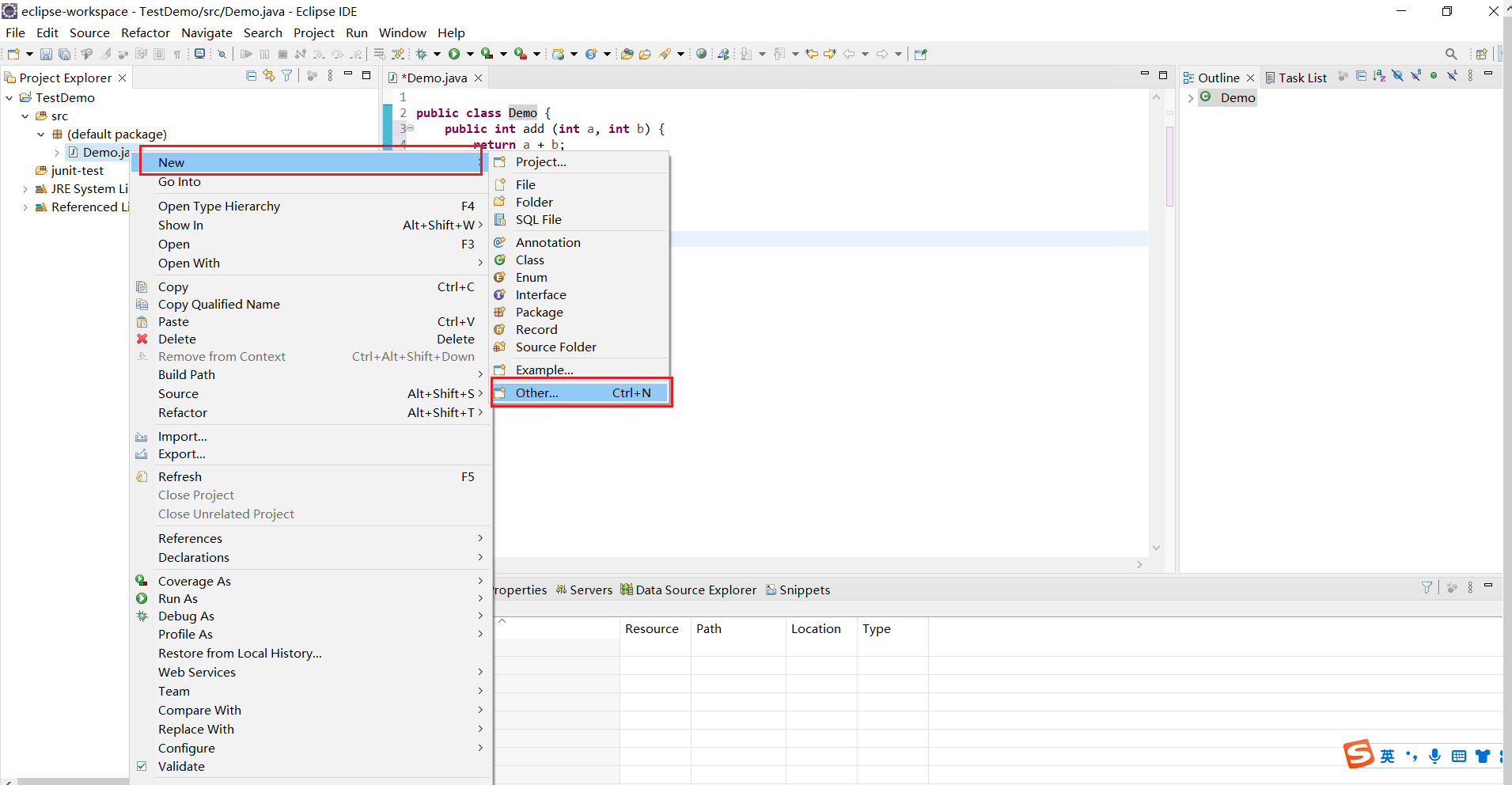Viewport: 1512px width, 785px height.
Task: Click the Sogou microphone voice input icon
Action: pyautogui.click(x=1434, y=756)
